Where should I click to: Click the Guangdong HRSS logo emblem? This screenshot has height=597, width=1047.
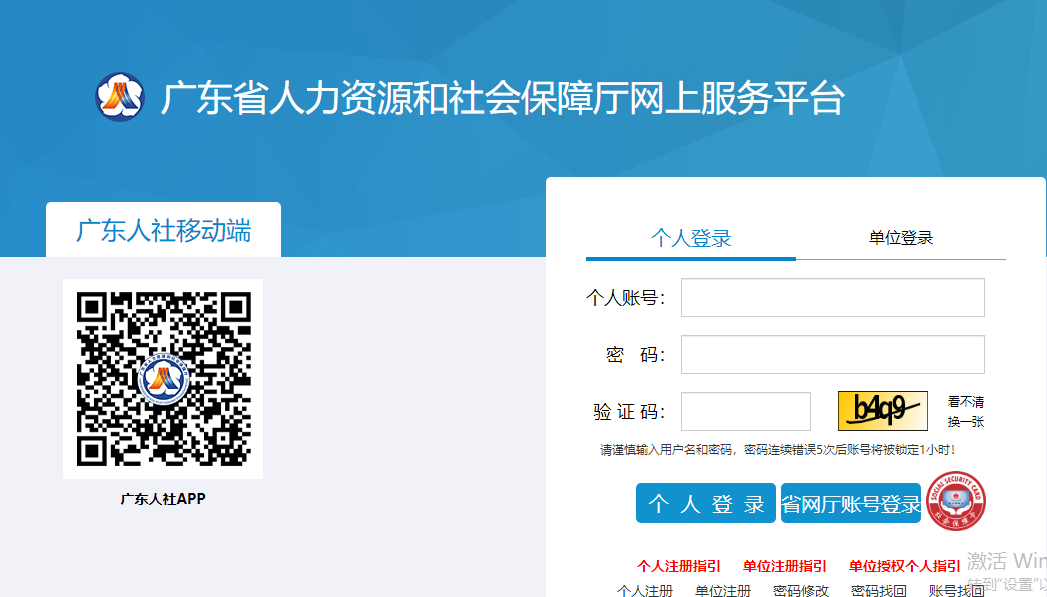tap(120, 97)
